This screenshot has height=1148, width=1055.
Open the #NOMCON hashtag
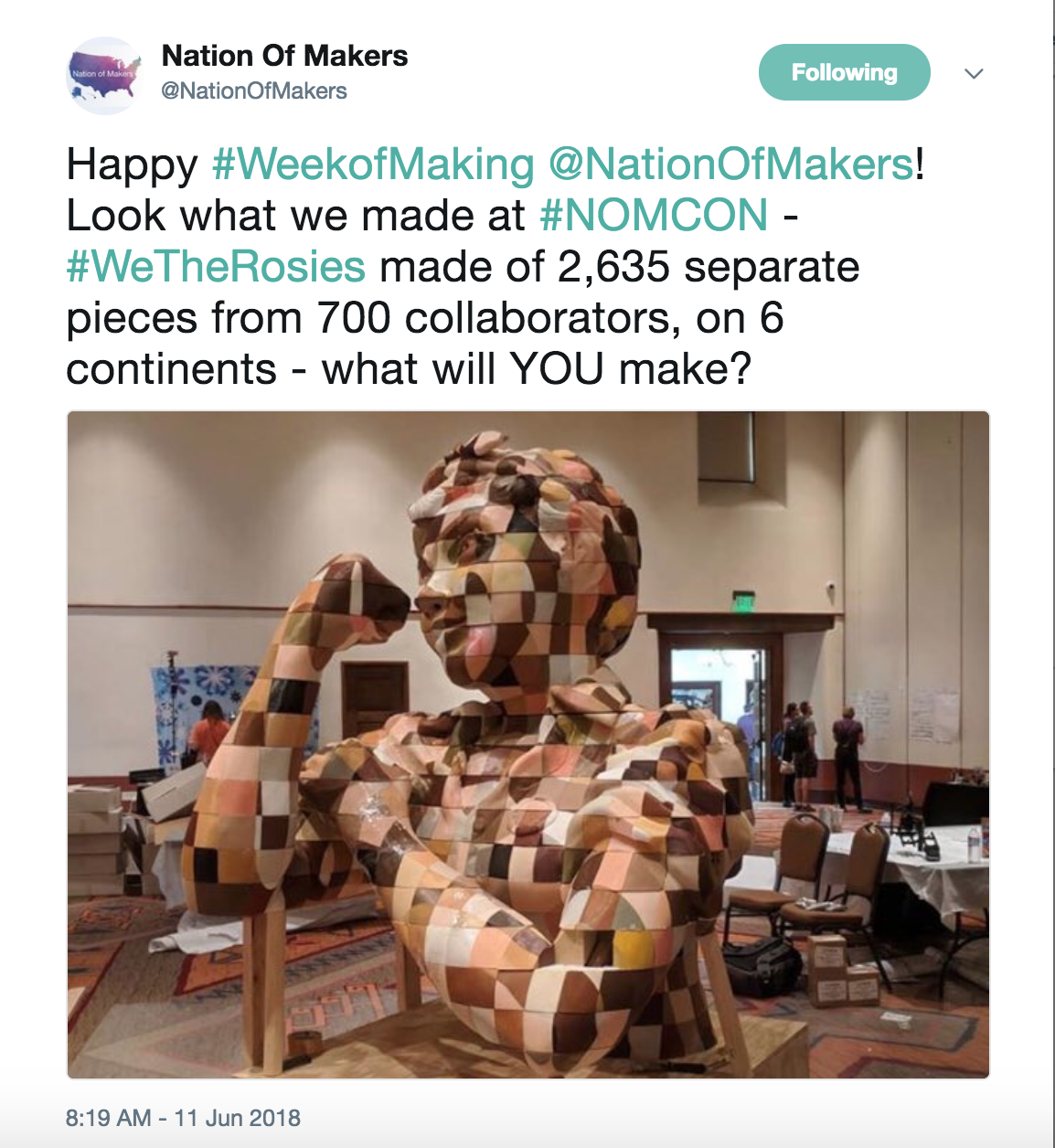coord(654,216)
